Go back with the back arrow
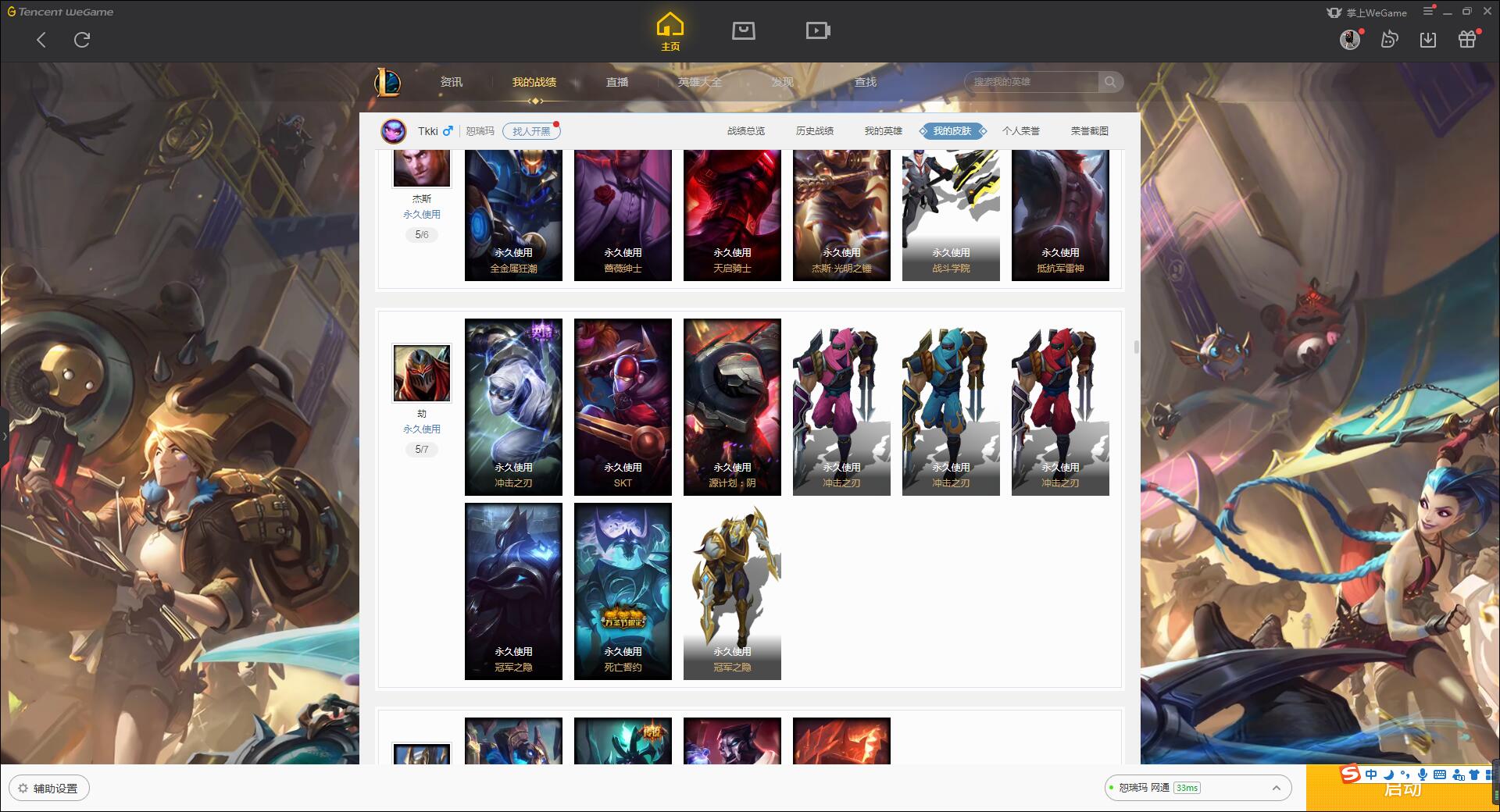Image resolution: width=1500 pixels, height=812 pixels. coord(41,40)
